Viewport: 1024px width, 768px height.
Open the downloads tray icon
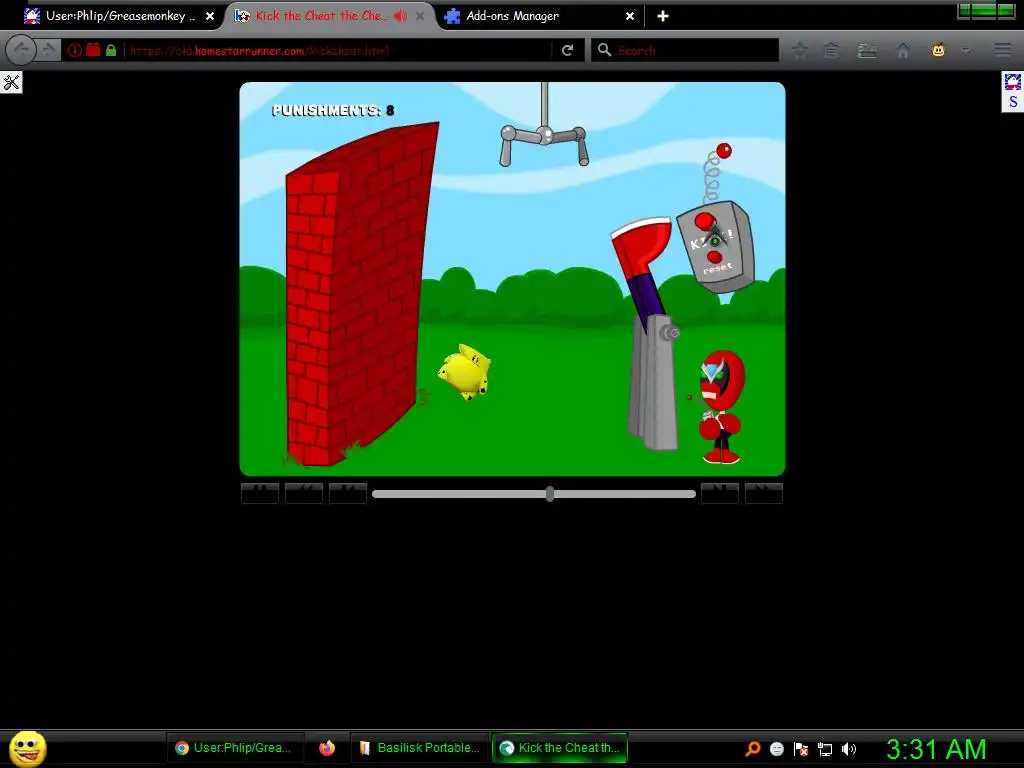click(867, 50)
